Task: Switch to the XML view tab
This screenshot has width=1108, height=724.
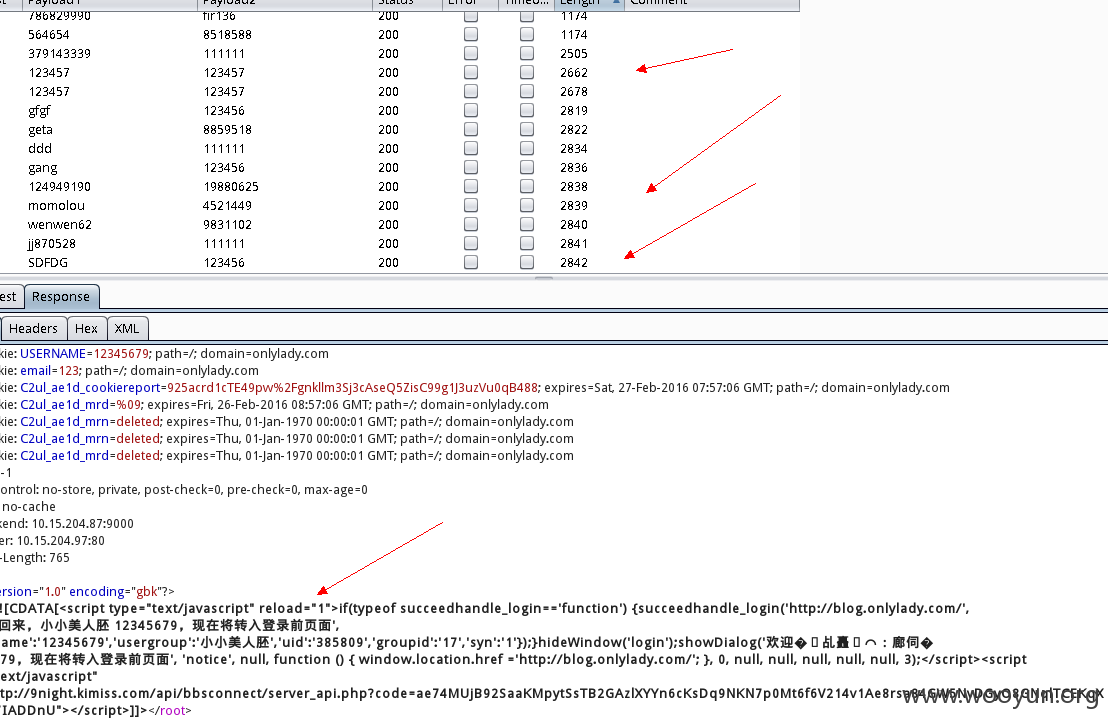Action: [127, 328]
